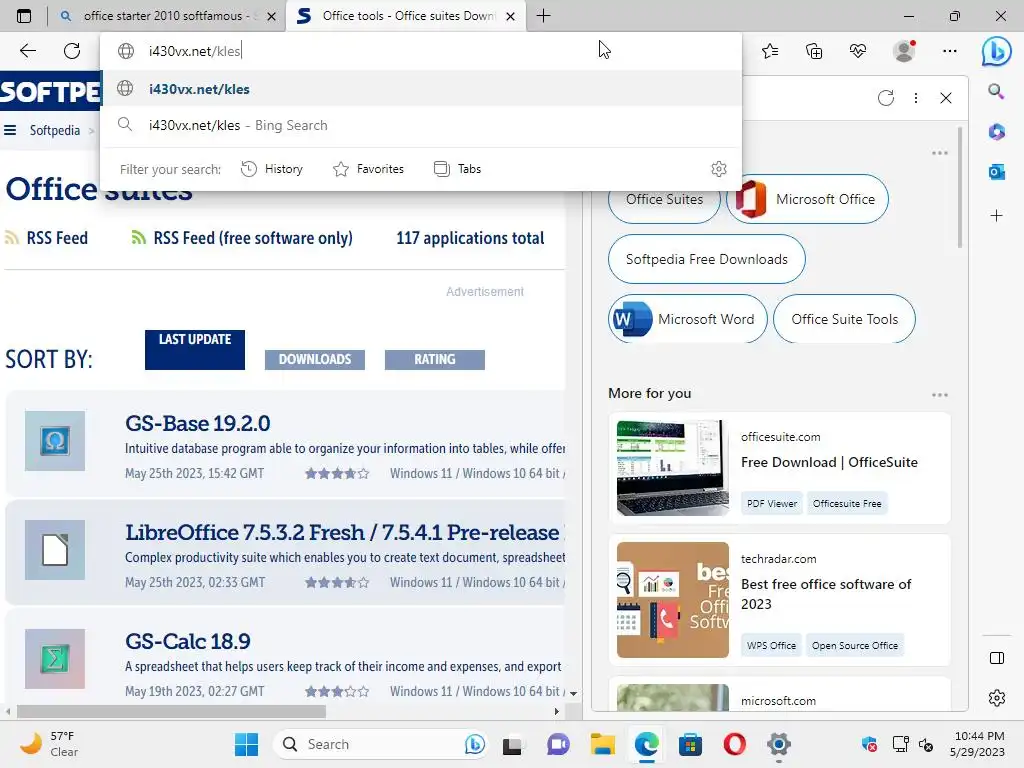Viewport: 1024px width, 768px height.
Task: Open the Microsoft 365 sidebar icon
Action: 997,132
